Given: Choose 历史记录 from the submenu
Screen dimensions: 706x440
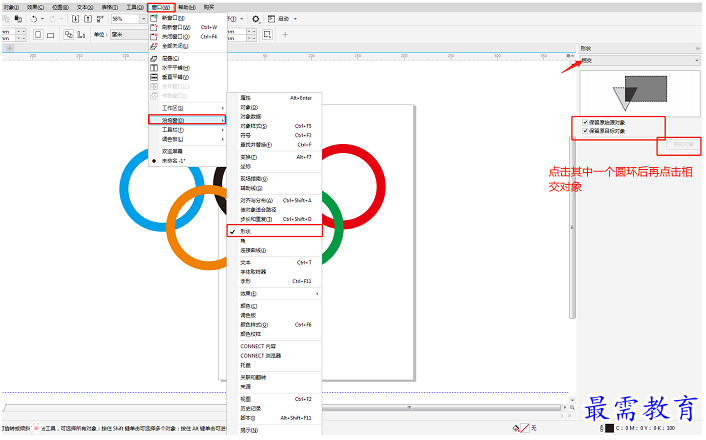Looking at the screenshot, I should coord(275,408).
